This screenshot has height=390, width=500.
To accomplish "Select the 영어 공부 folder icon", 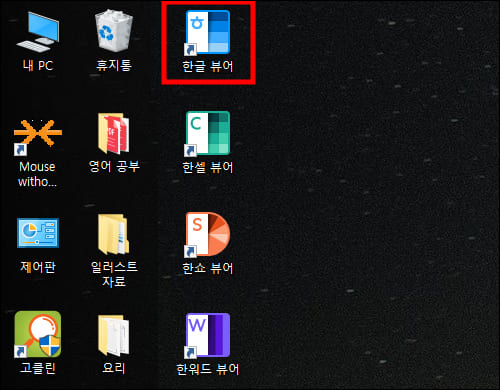I will tap(114, 133).
